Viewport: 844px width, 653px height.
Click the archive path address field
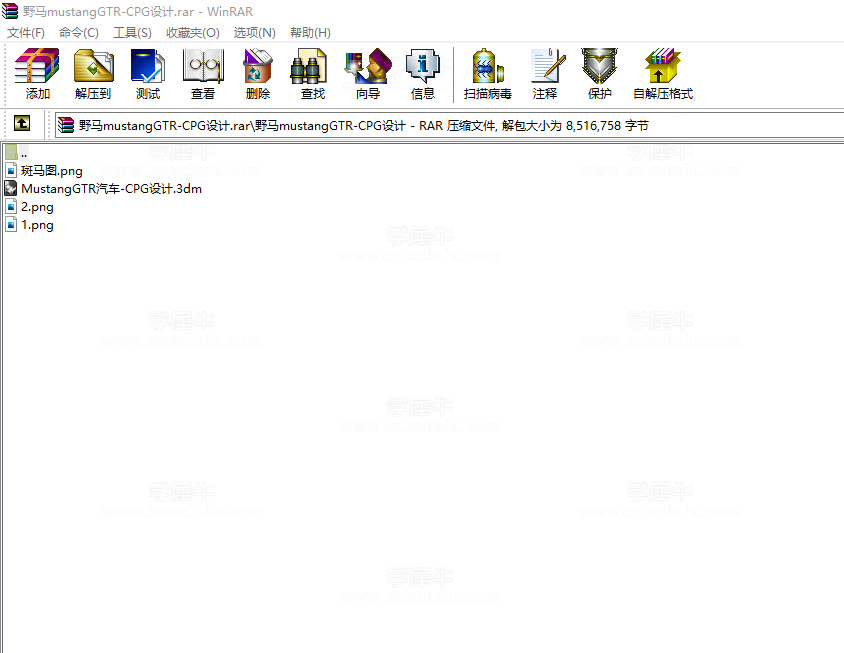tap(449, 125)
